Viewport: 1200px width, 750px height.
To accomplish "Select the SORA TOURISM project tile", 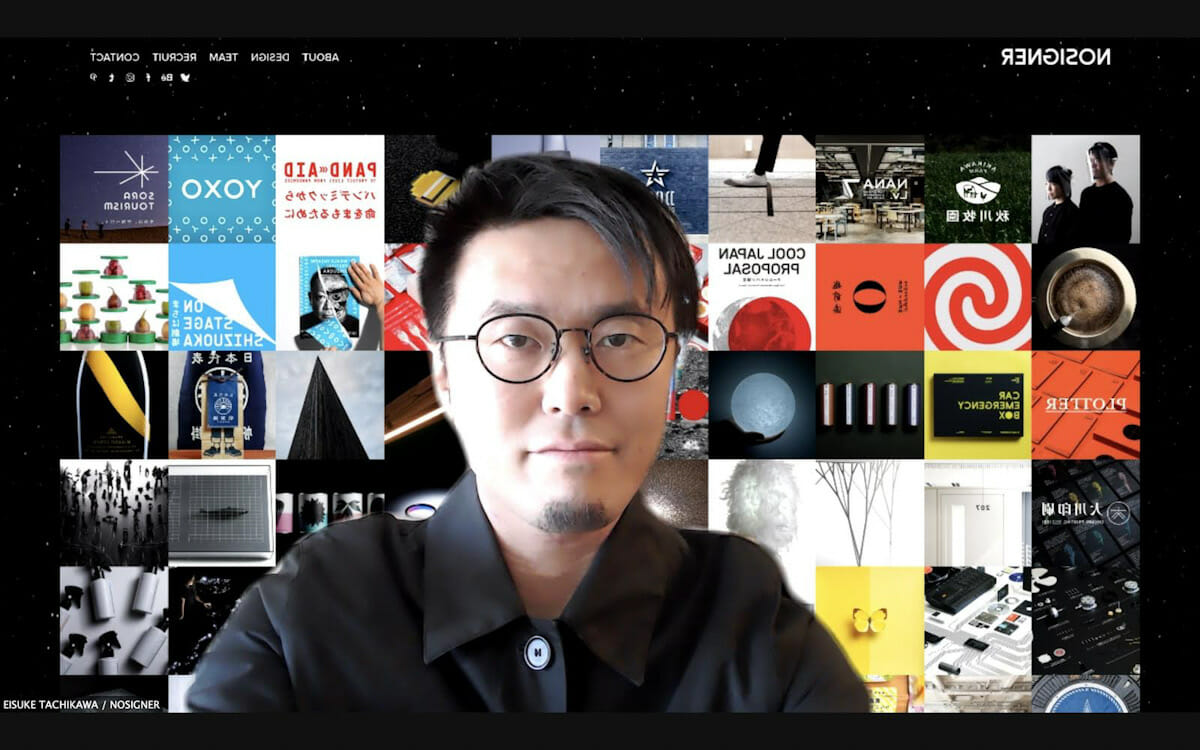I will 113,189.
